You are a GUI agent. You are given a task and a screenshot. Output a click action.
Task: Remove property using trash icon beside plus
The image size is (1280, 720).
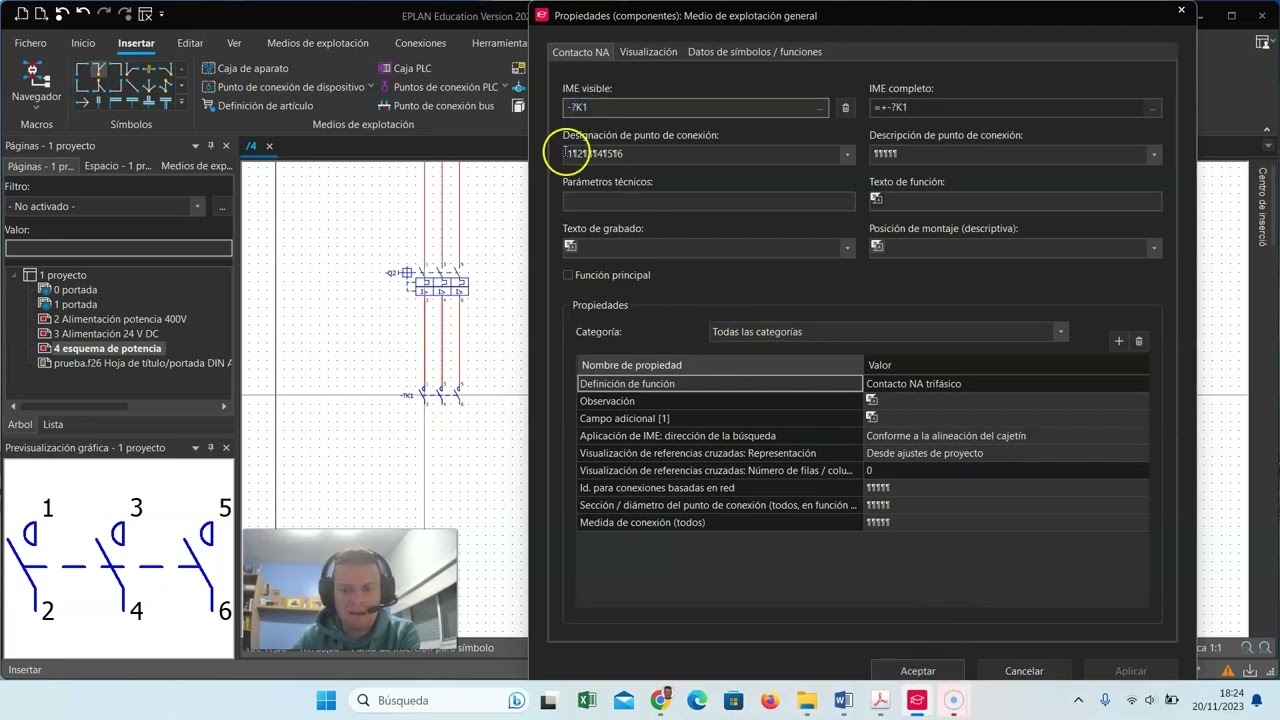tap(1138, 341)
